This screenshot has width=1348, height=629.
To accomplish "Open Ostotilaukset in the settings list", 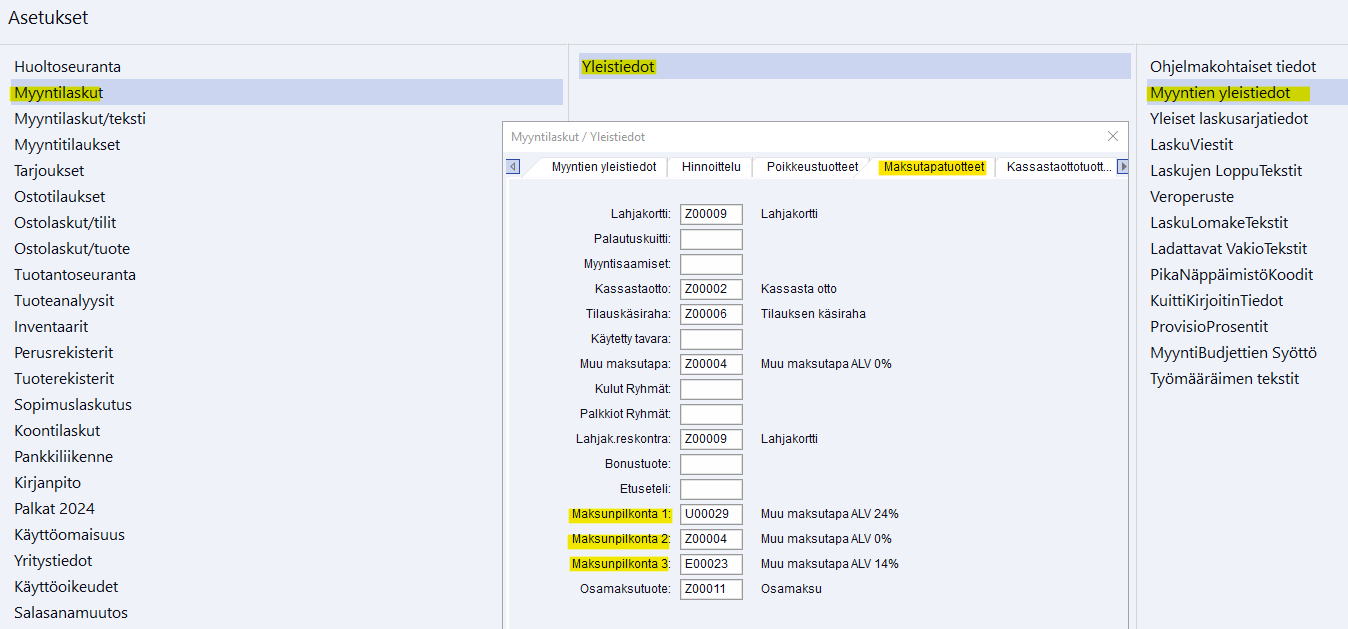I will pyautogui.click(x=60, y=197).
